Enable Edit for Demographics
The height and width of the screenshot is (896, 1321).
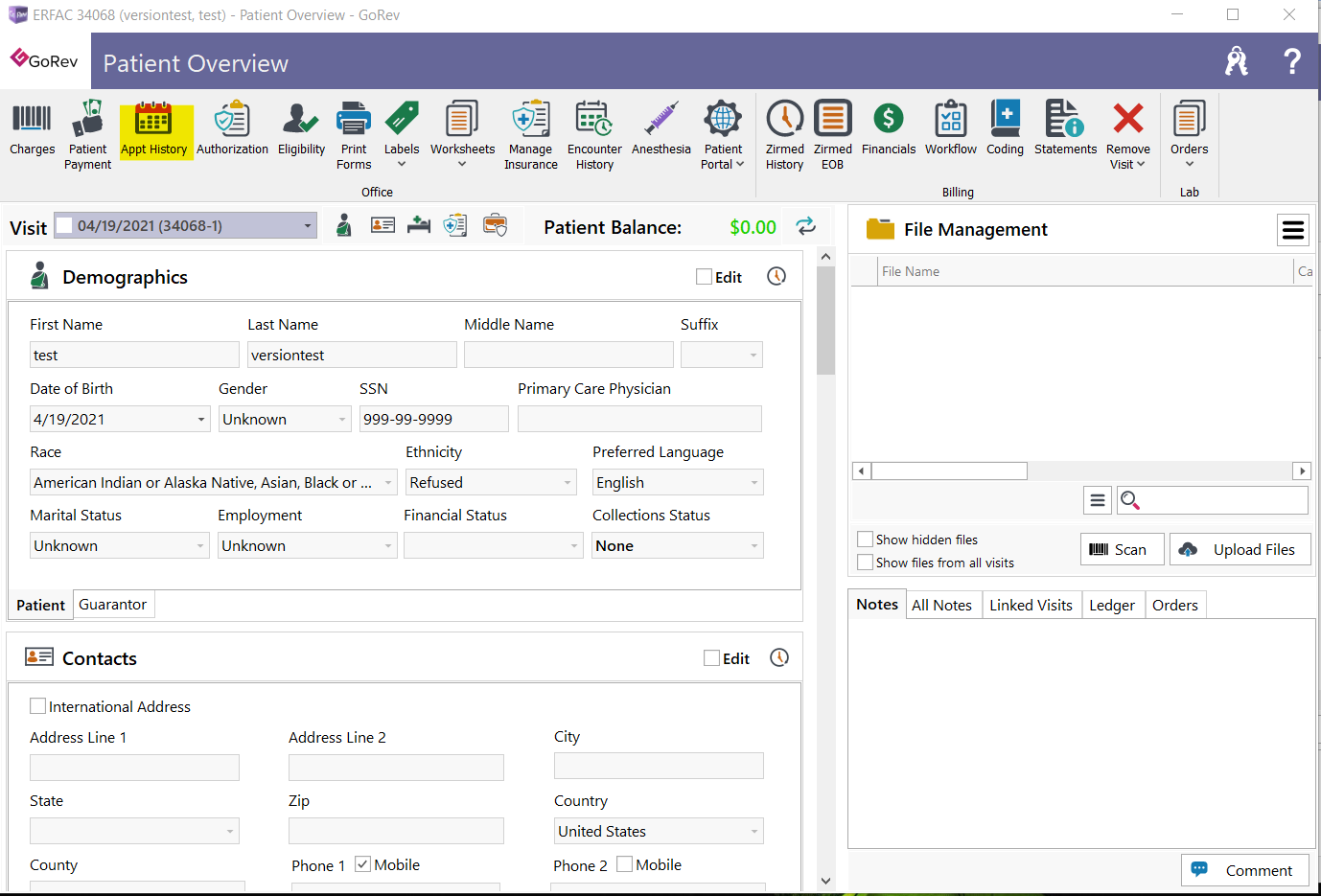tap(704, 277)
